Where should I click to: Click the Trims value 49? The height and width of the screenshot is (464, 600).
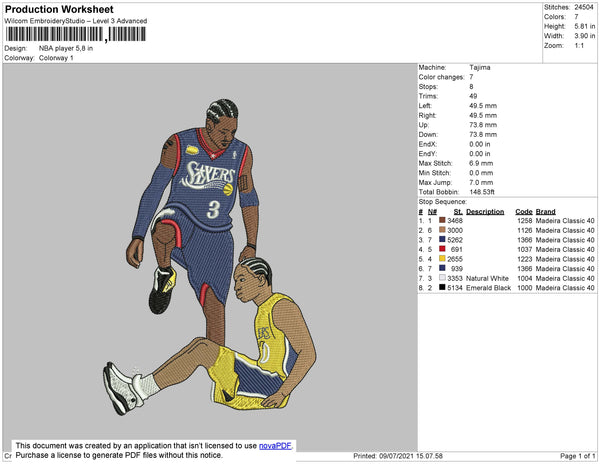pyautogui.click(x=473, y=96)
